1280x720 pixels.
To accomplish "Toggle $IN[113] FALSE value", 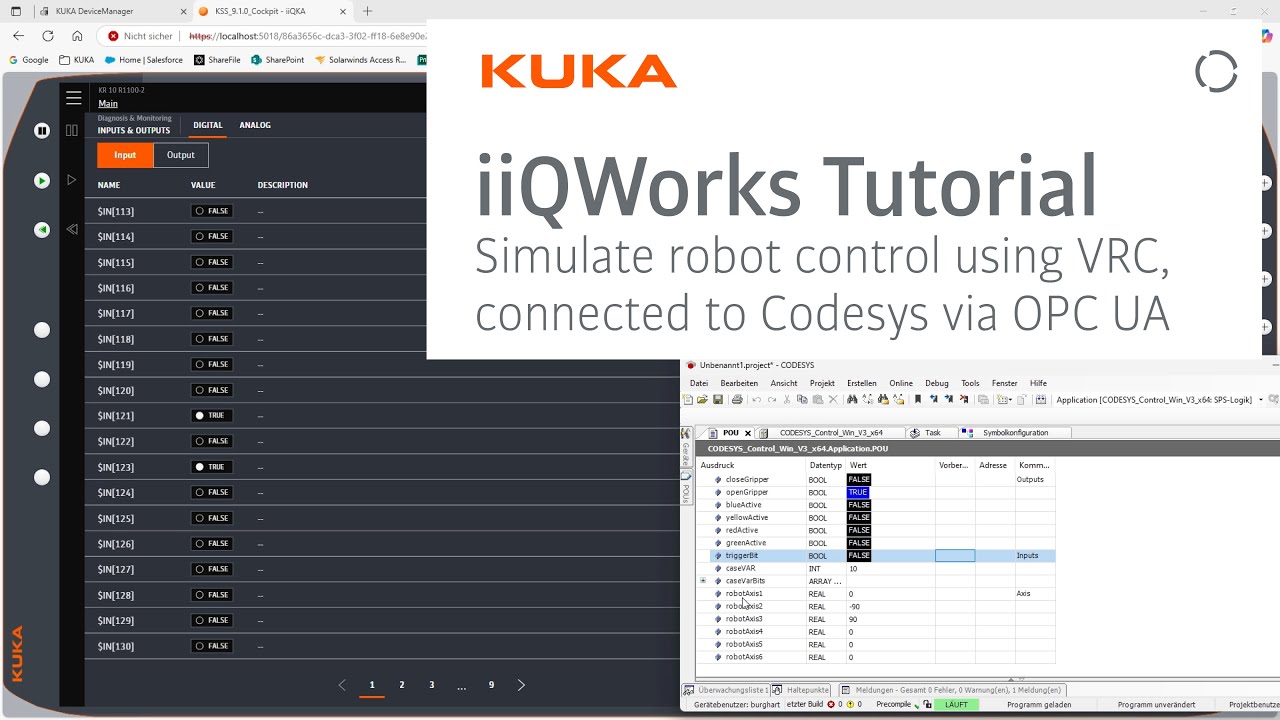I will (212, 211).
